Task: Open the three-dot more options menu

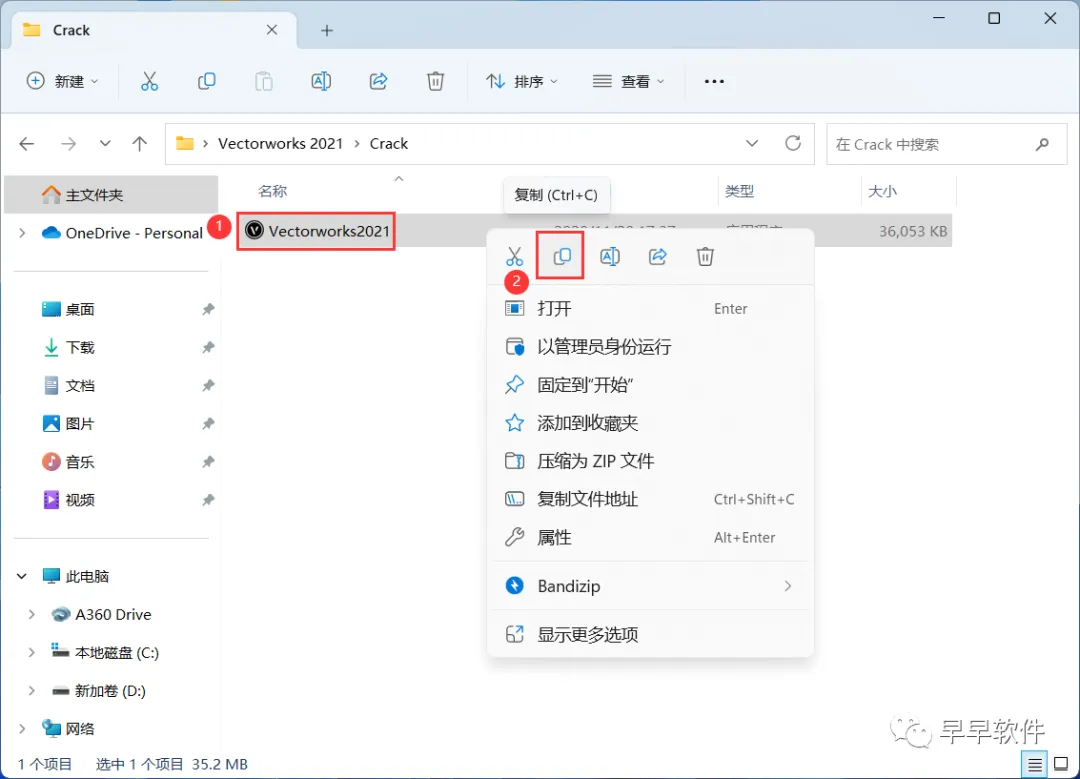Action: click(x=714, y=81)
